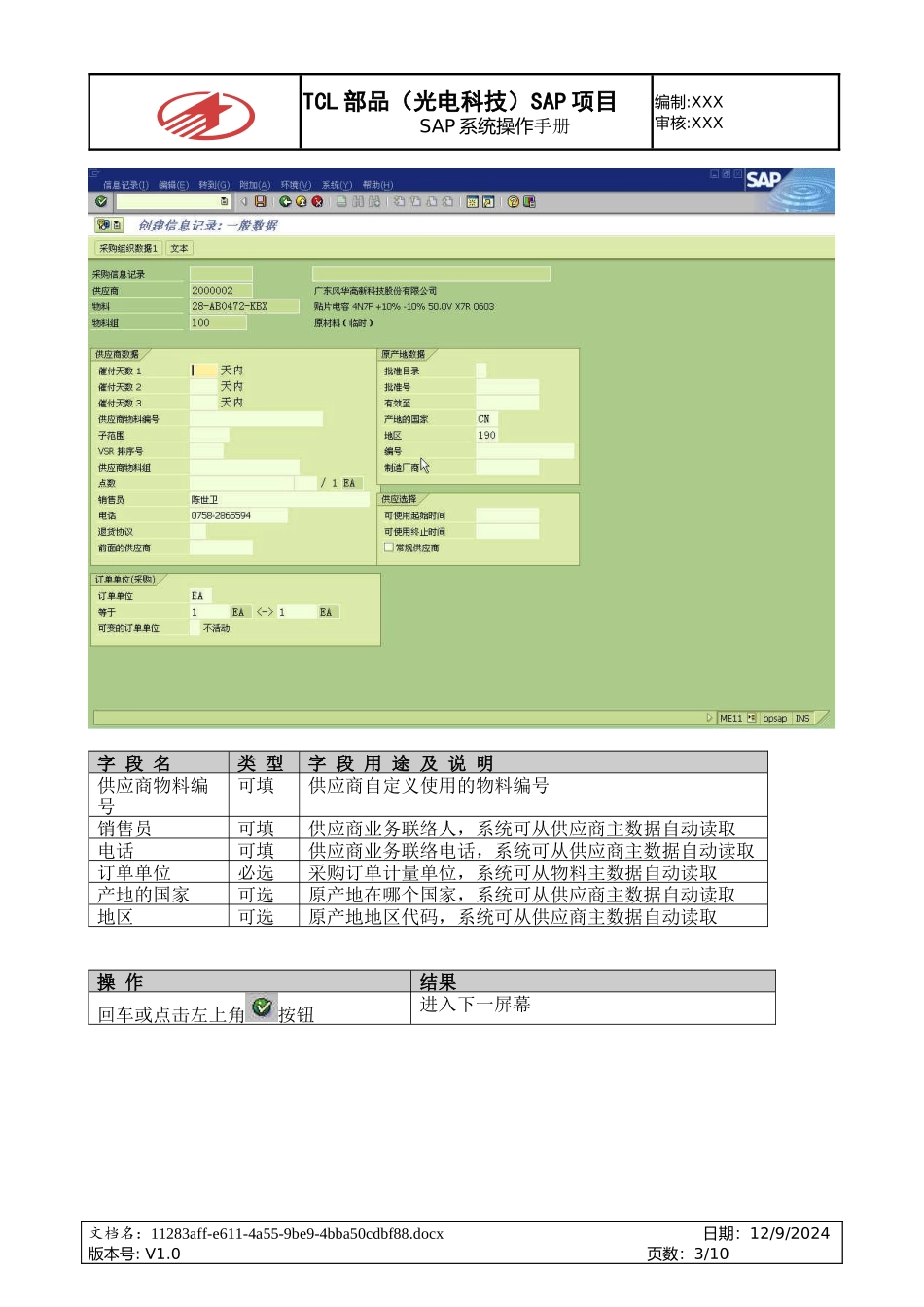Click the 催付天数 2 input field
The width and height of the screenshot is (924, 1307).
203,386
